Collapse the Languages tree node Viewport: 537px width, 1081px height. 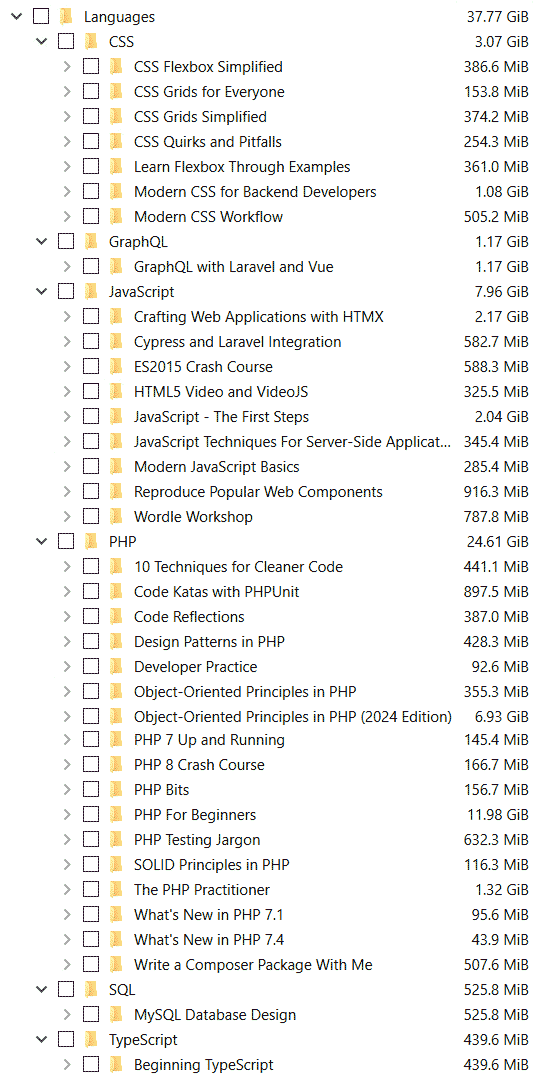(x=17, y=17)
